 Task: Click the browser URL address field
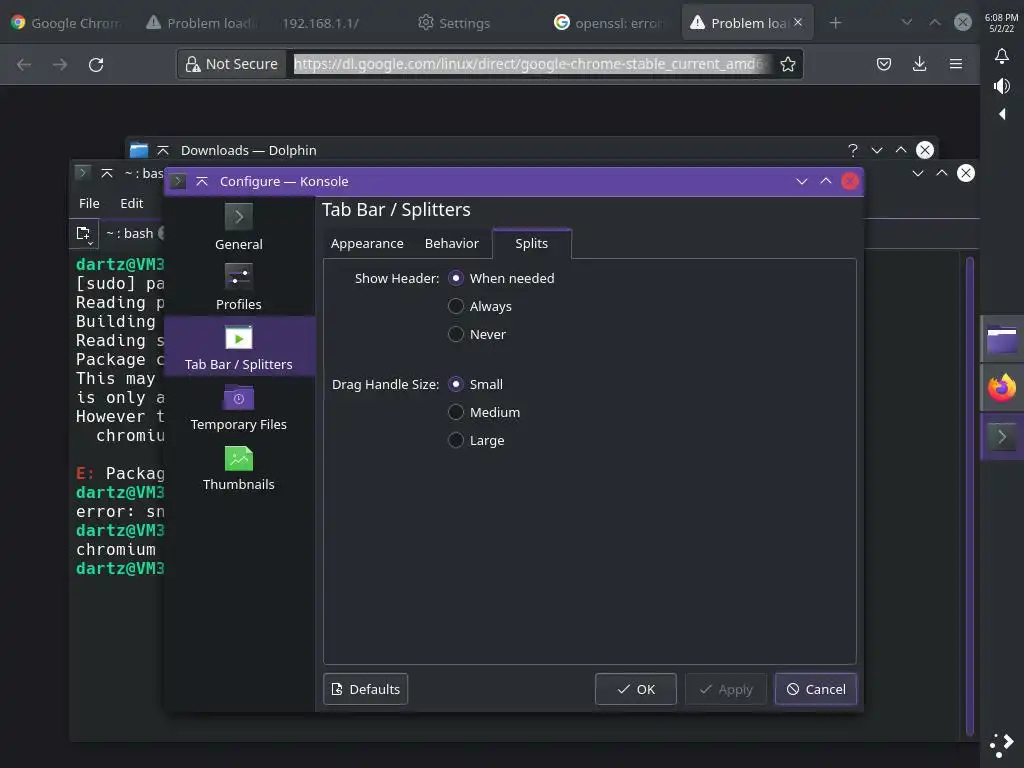[532, 64]
